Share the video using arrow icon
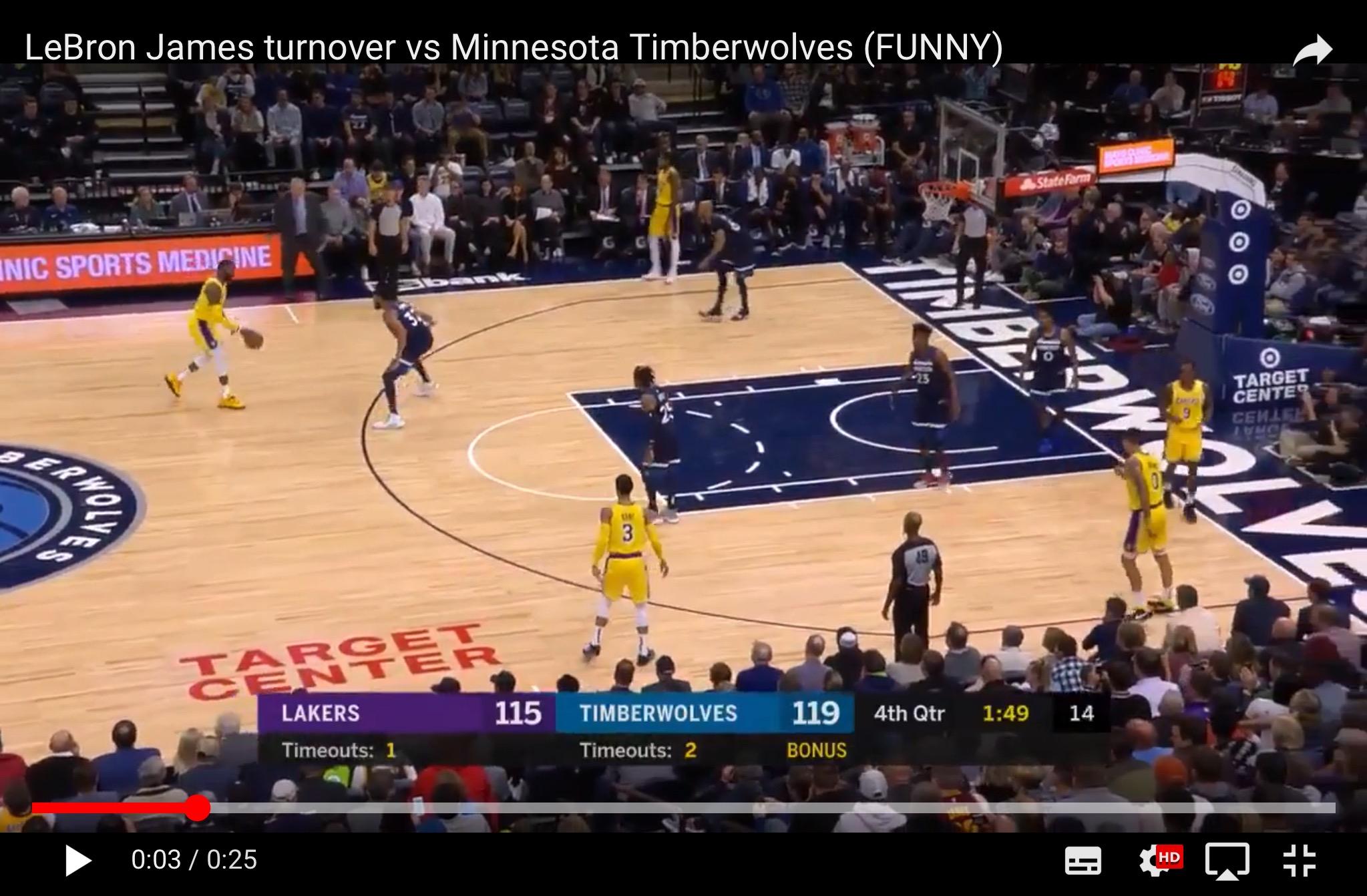1367x896 pixels. 1313,51
